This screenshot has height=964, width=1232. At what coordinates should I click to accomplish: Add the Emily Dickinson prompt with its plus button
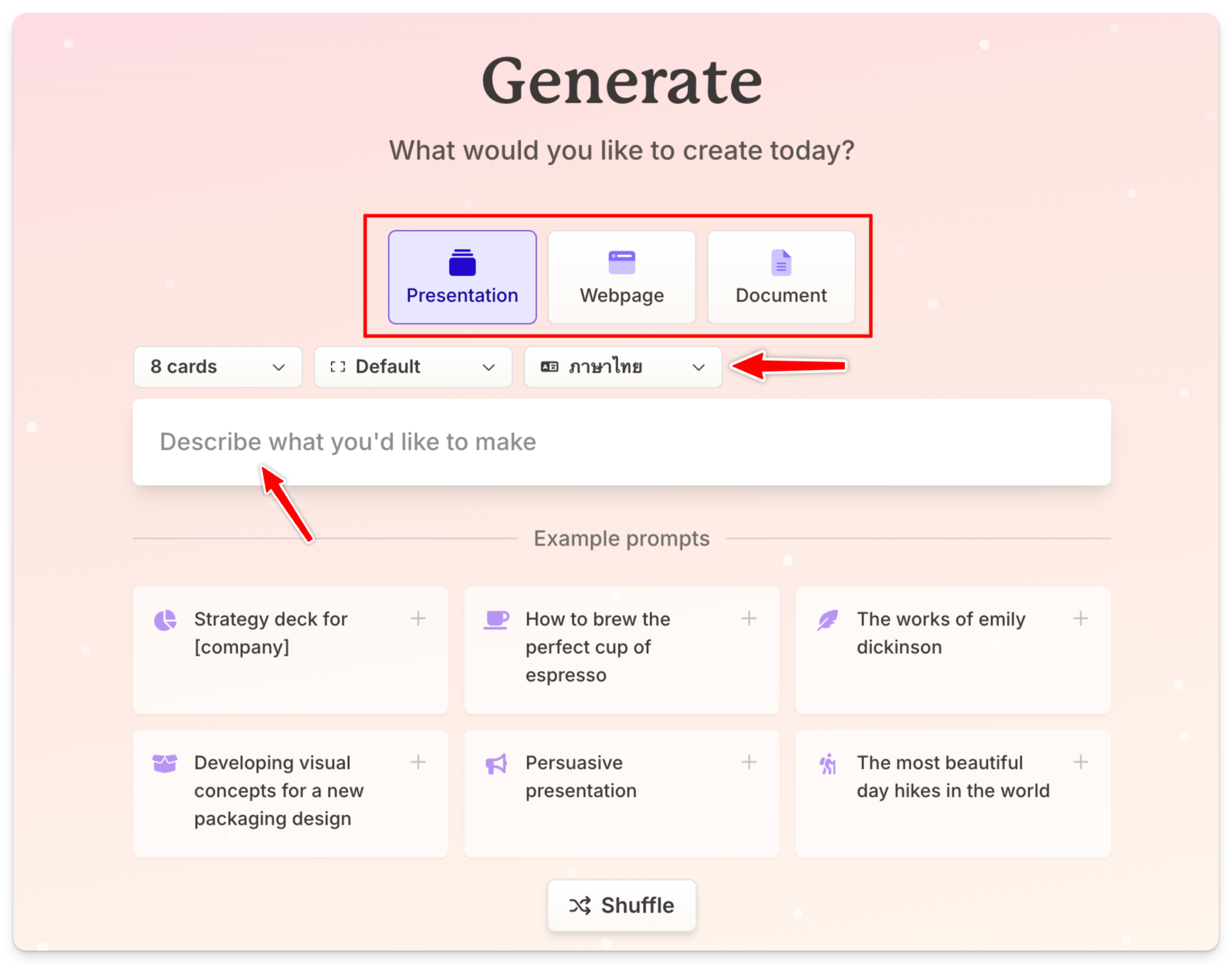(1080, 618)
